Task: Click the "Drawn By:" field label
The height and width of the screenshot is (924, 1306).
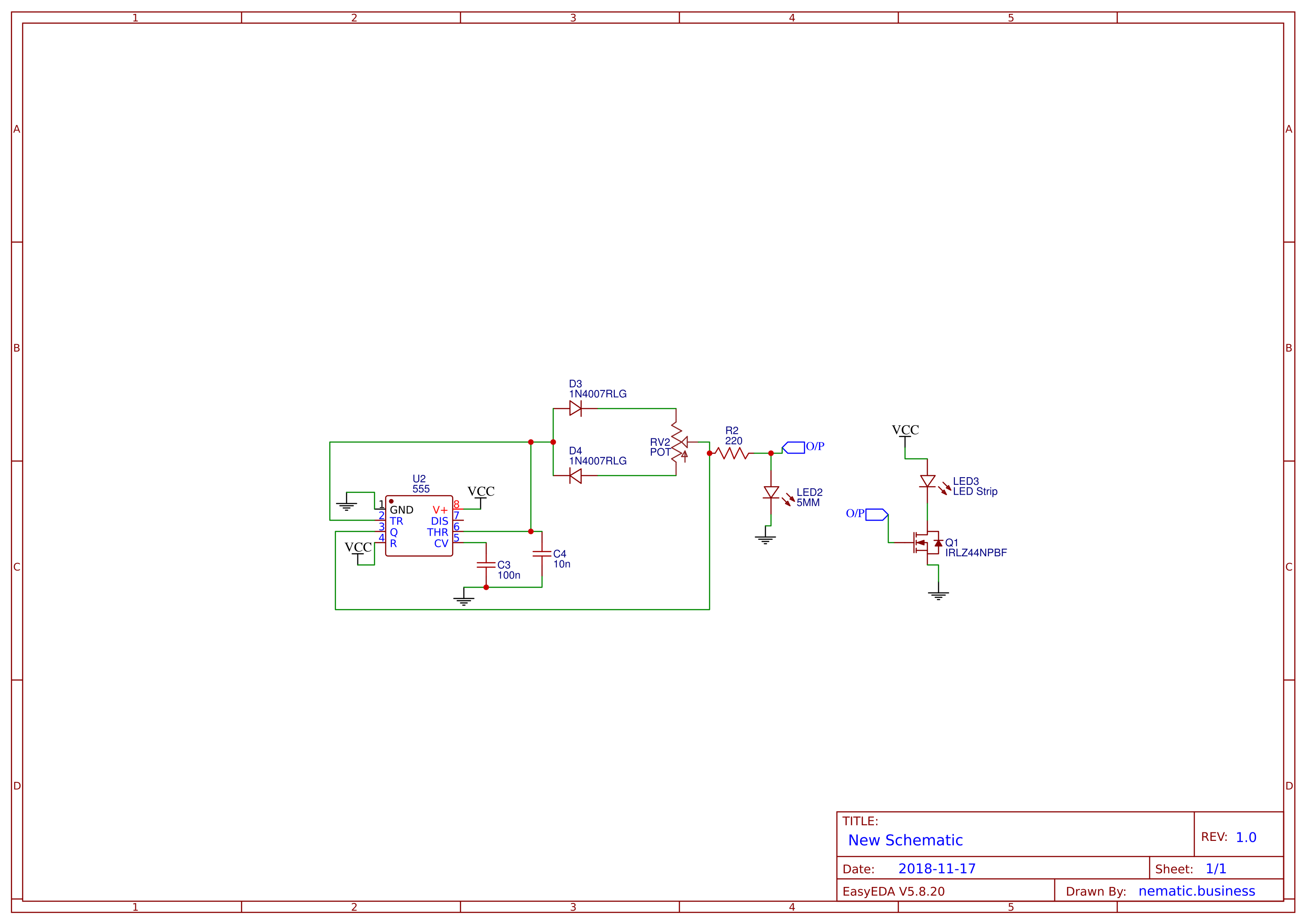Action: tap(1096, 891)
